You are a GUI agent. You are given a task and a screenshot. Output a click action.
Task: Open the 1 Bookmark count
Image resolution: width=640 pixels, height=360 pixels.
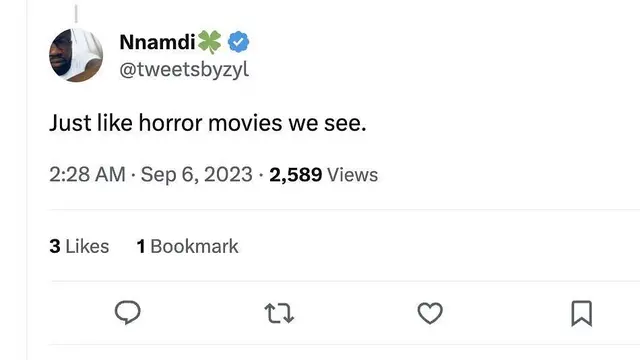click(187, 246)
